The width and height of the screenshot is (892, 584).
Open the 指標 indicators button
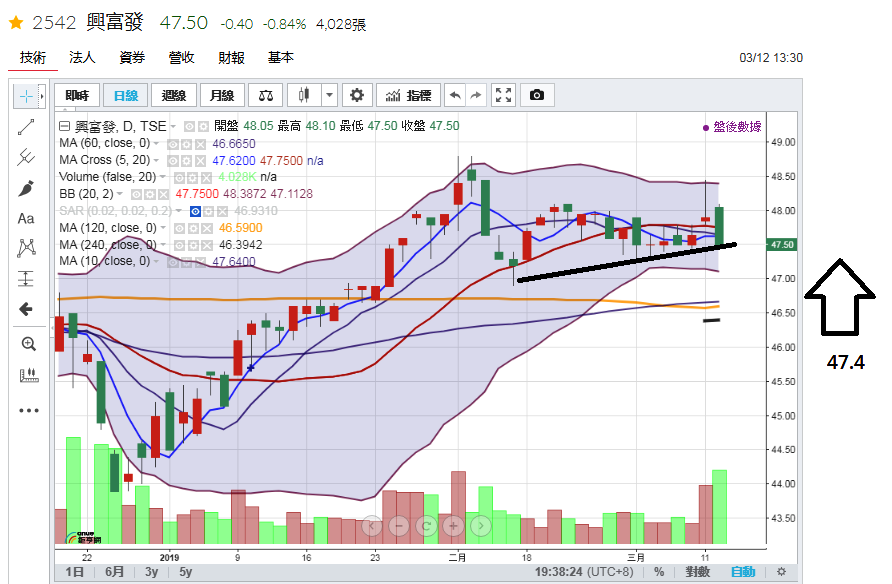click(408, 95)
